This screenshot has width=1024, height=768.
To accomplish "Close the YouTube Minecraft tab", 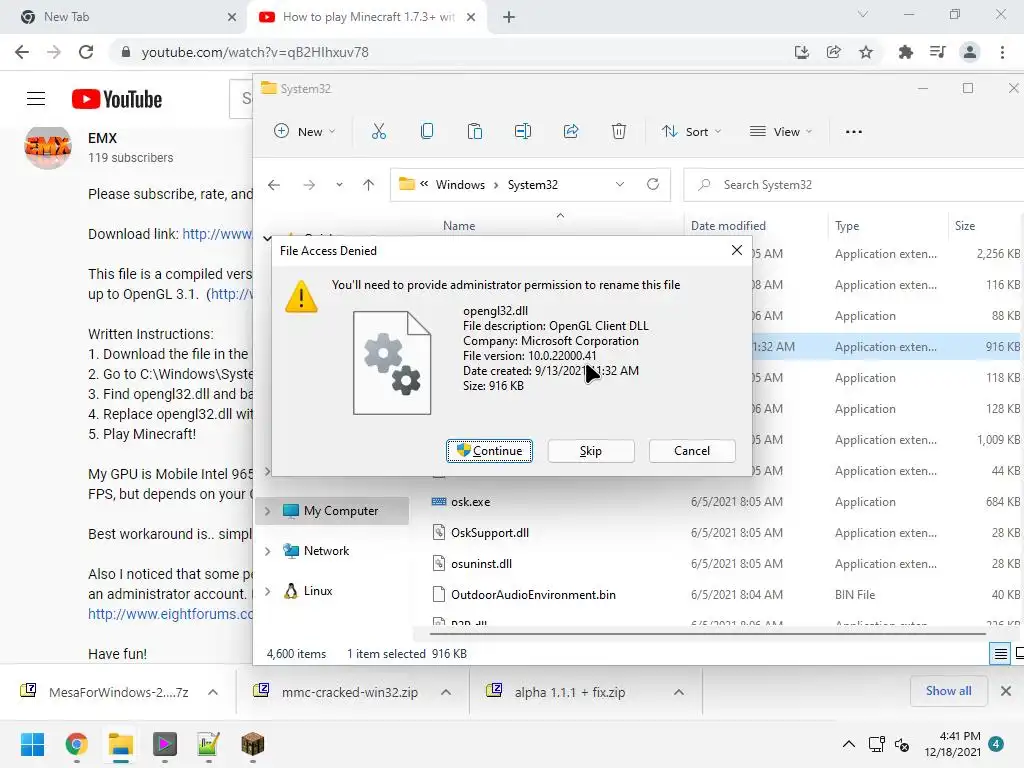I will [x=471, y=17].
